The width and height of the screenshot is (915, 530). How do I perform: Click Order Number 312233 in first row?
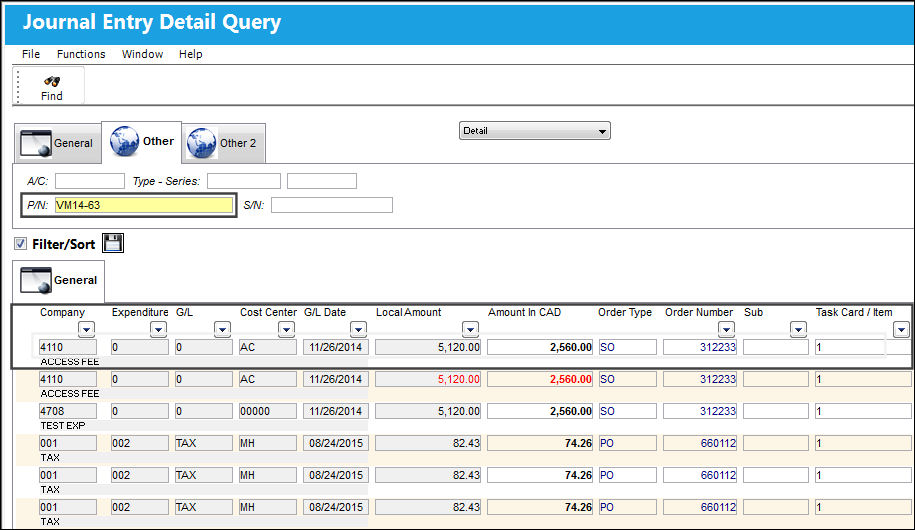(700, 347)
